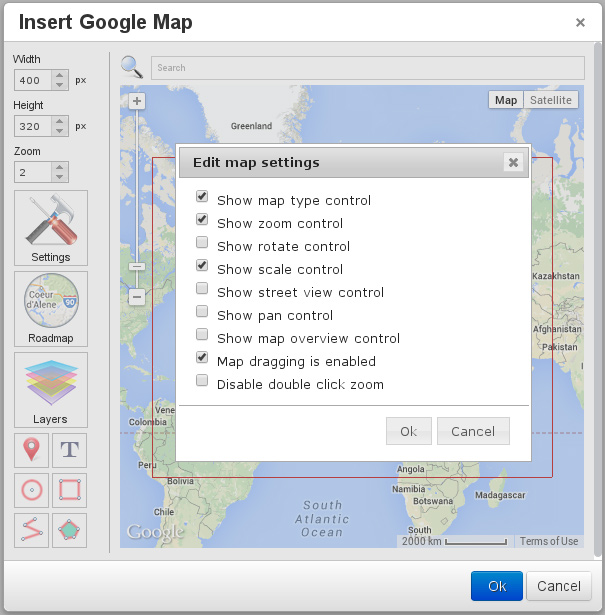Image resolution: width=605 pixels, height=615 pixels.
Task: Enable Show rotate control checkbox
Action: click(x=202, y=243)
